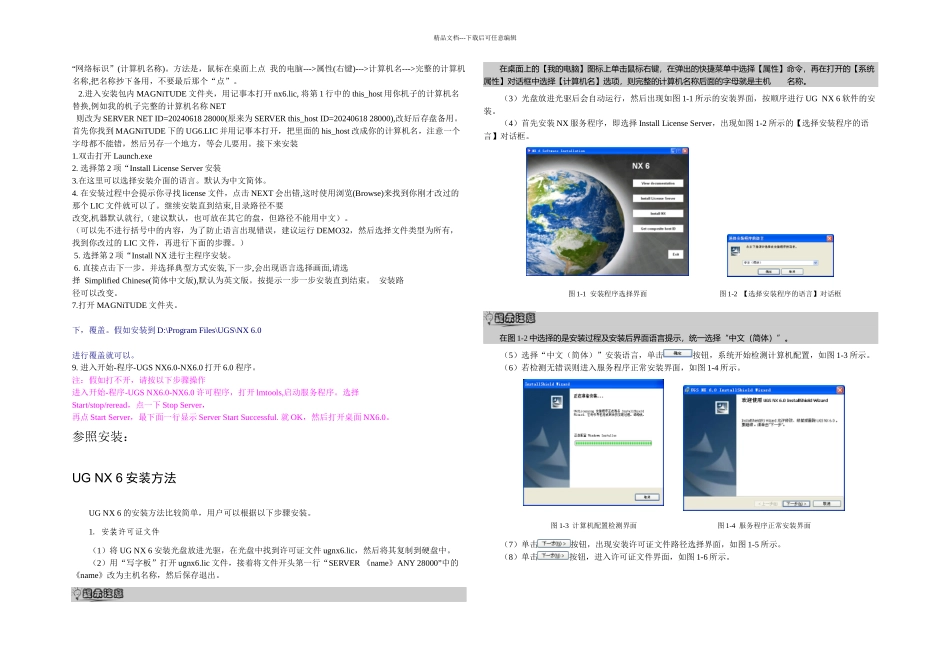Click the cancel button in the figure 1-3 wizard
950x672 pixels.
[647, 497]
